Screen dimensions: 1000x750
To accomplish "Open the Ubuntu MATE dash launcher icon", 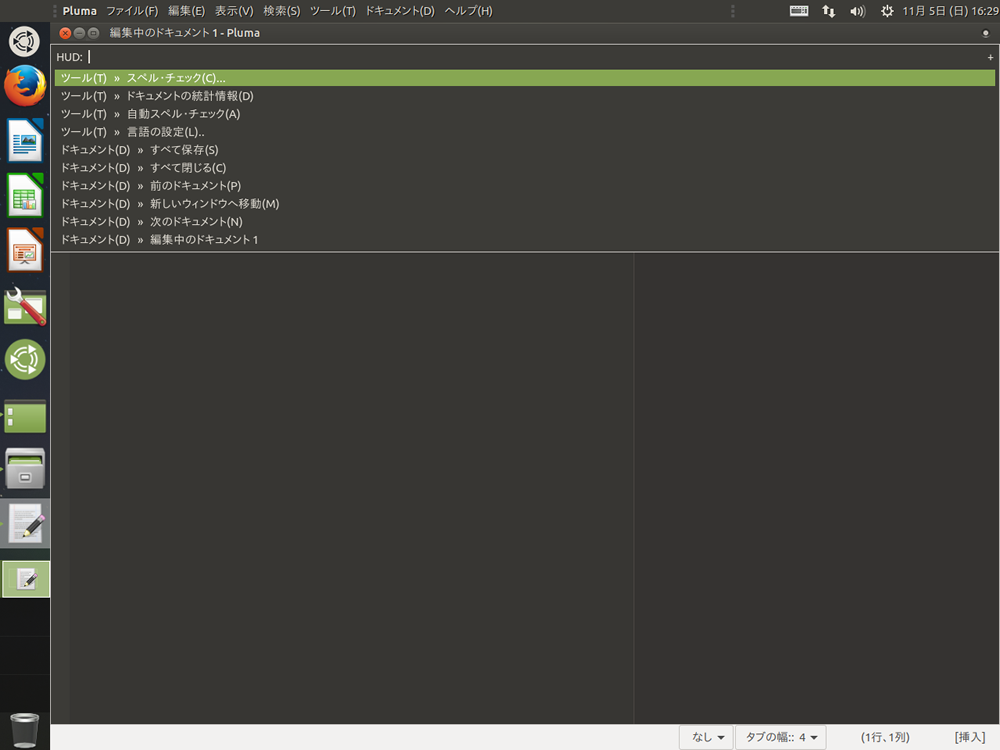I will click(24, 41).
